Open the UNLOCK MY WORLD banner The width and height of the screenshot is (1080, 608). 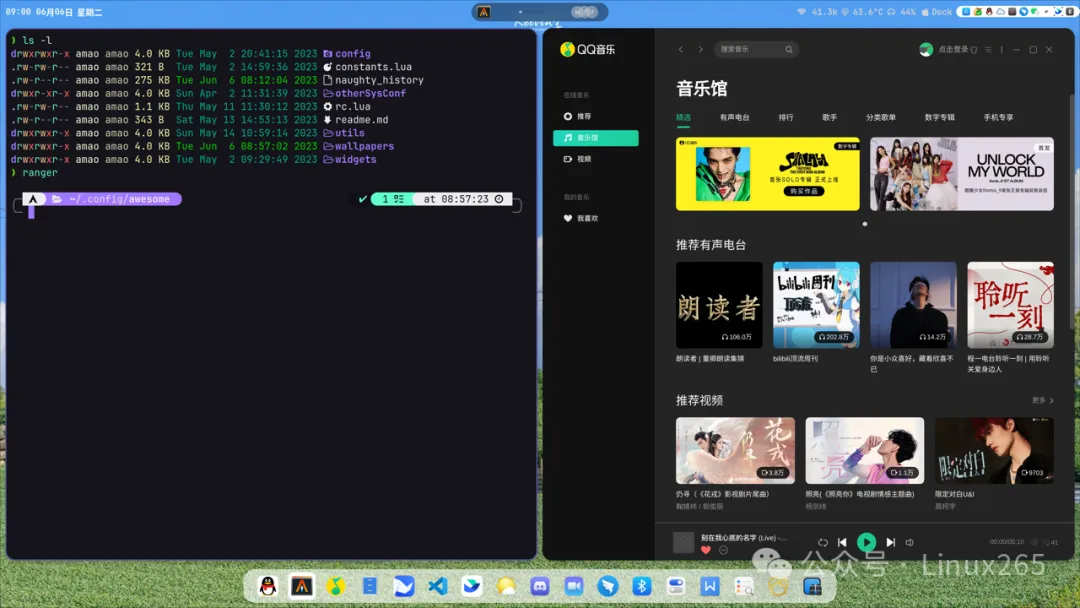coord(962,174)
